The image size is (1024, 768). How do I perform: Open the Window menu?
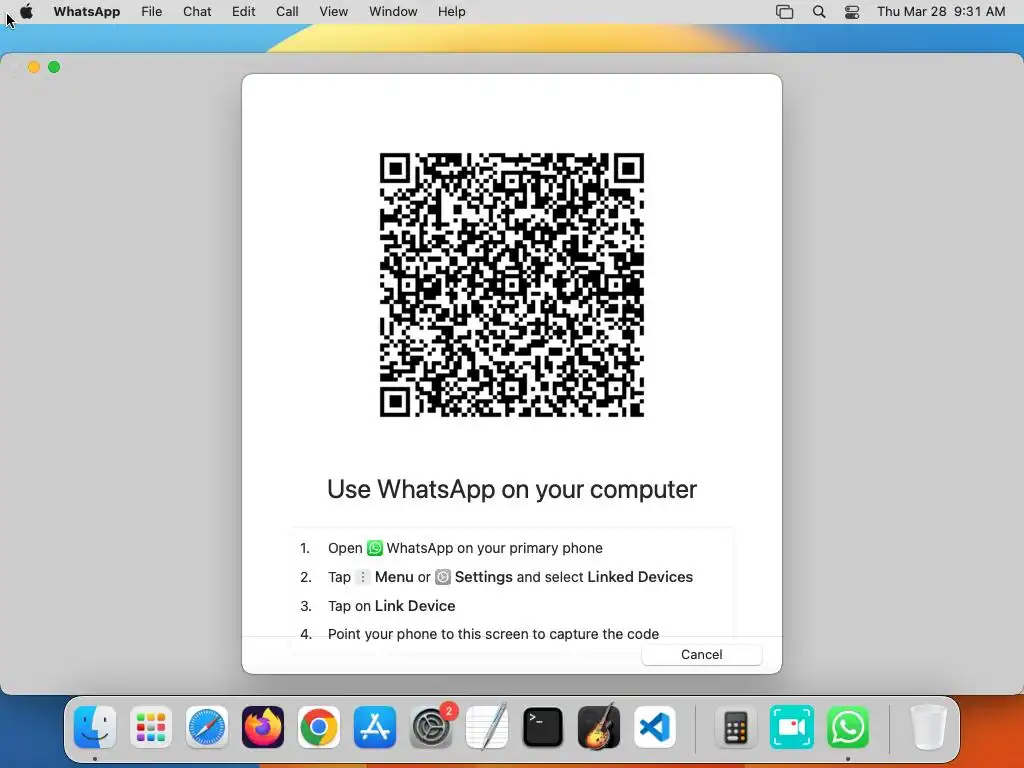[x=393, y=12]
